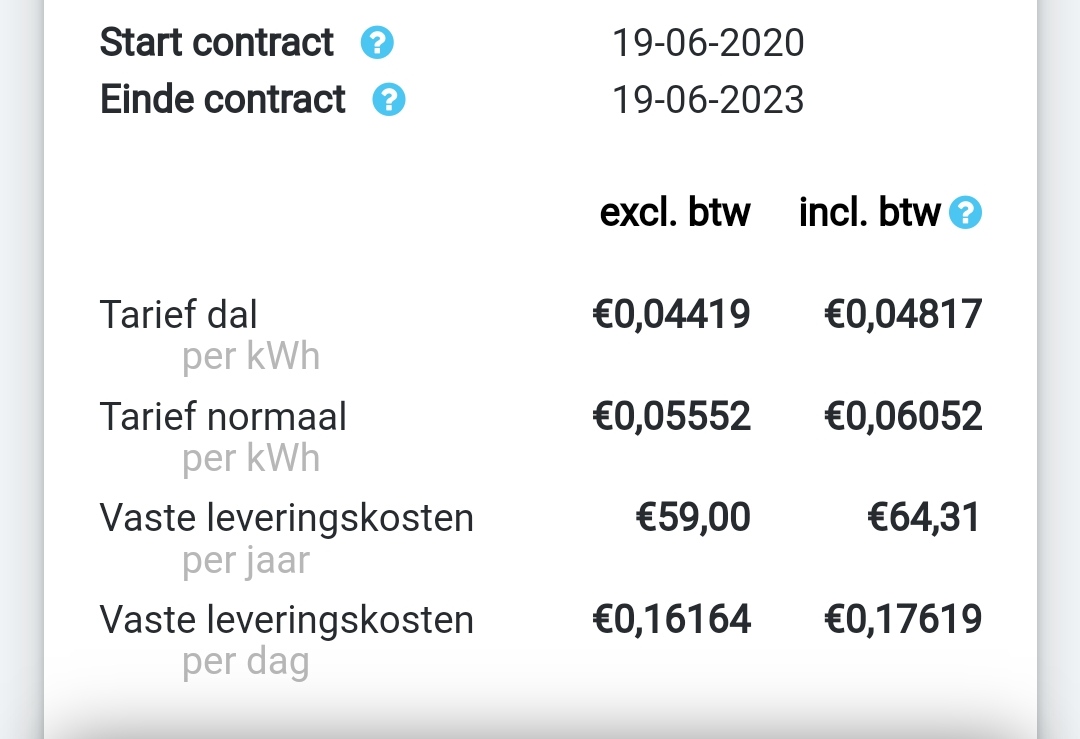Click Tarief dal price €0,04419
This screenshot has width=1080, height=739.
(x=671, y=315)
